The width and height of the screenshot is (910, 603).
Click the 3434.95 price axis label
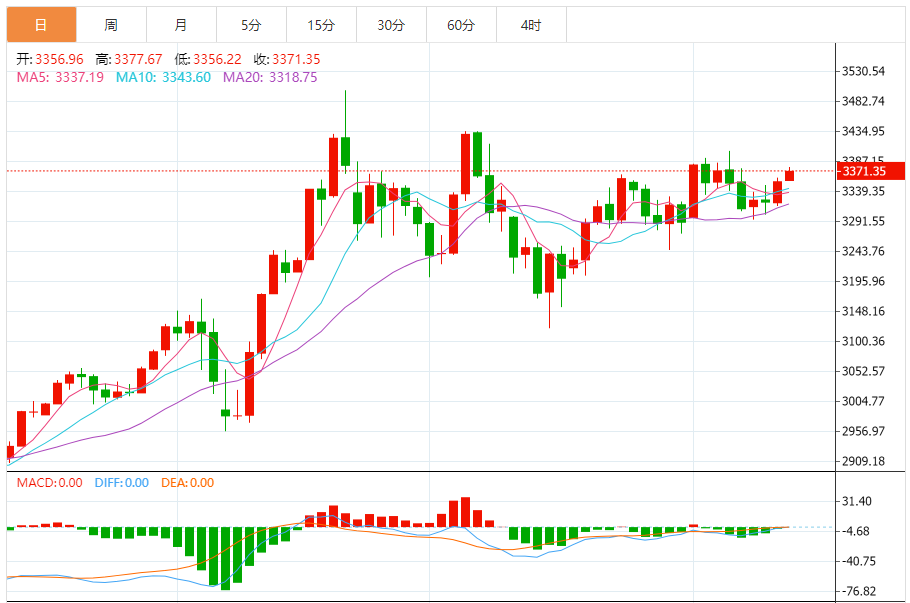(x=864, y=131)
